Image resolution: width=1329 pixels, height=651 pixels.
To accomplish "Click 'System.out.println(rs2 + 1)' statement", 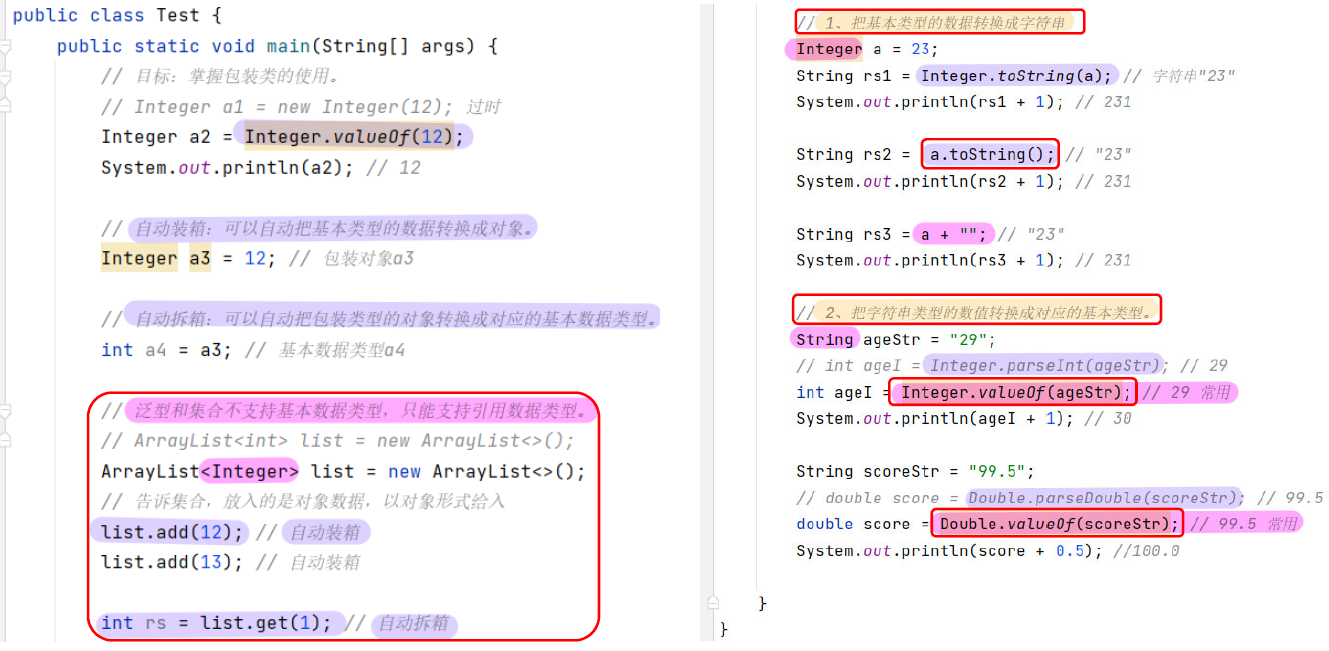I will click(x=931, y=181).
